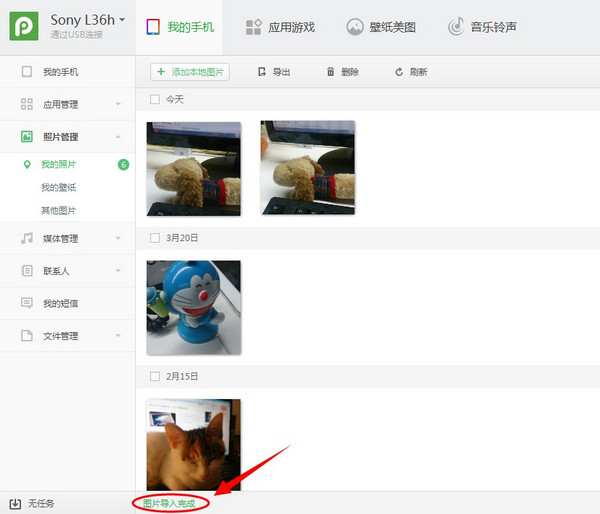Screen dimensions: 600x514
Task: Click the location pin icon beside 我的照片
Action: point(27,165)
